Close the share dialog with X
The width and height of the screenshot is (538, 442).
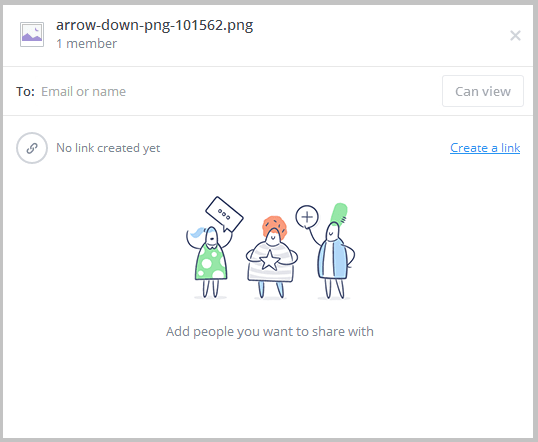[x=515, y=35]
